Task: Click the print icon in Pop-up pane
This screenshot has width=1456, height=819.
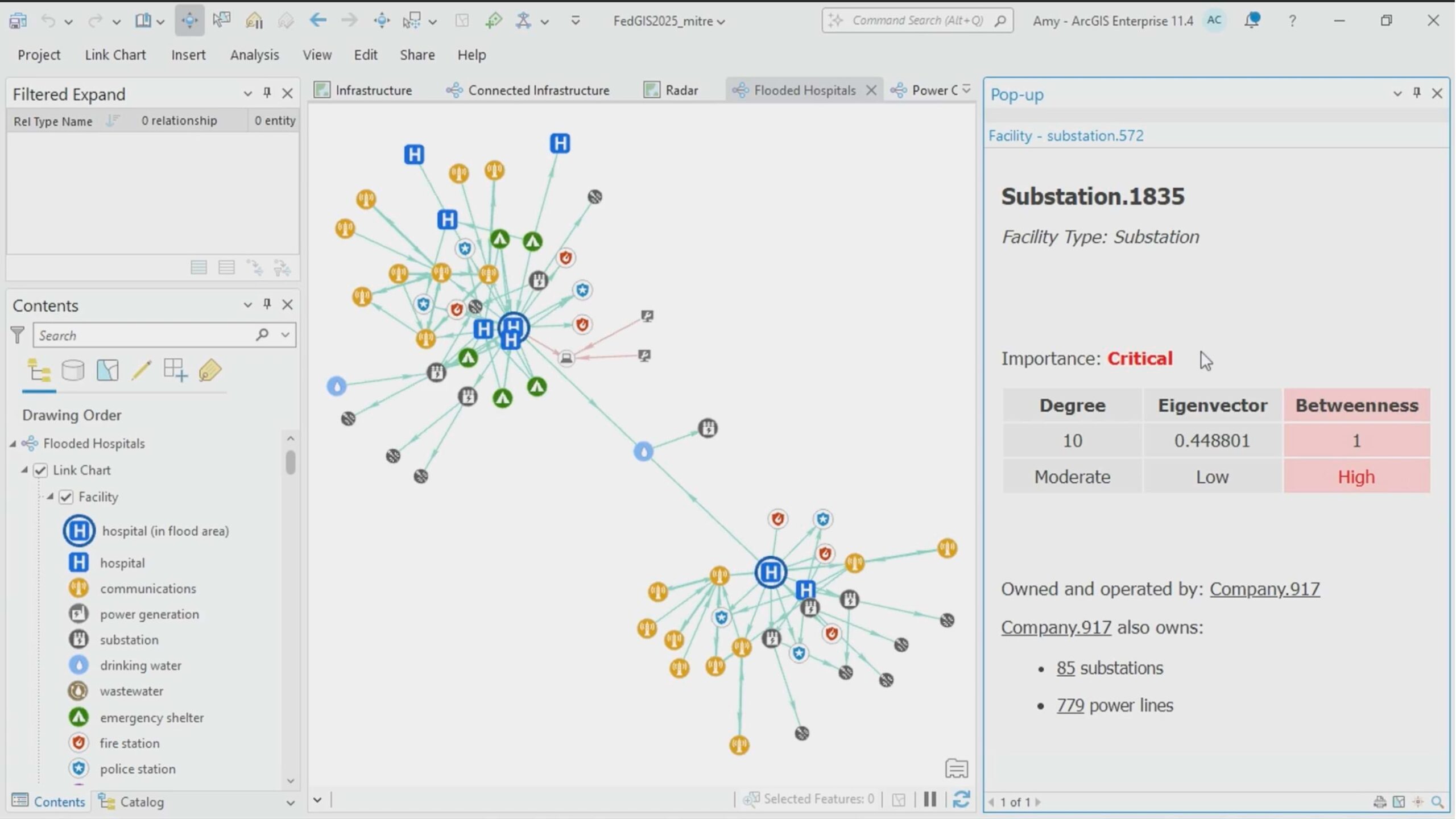Action: point(1380,802)
